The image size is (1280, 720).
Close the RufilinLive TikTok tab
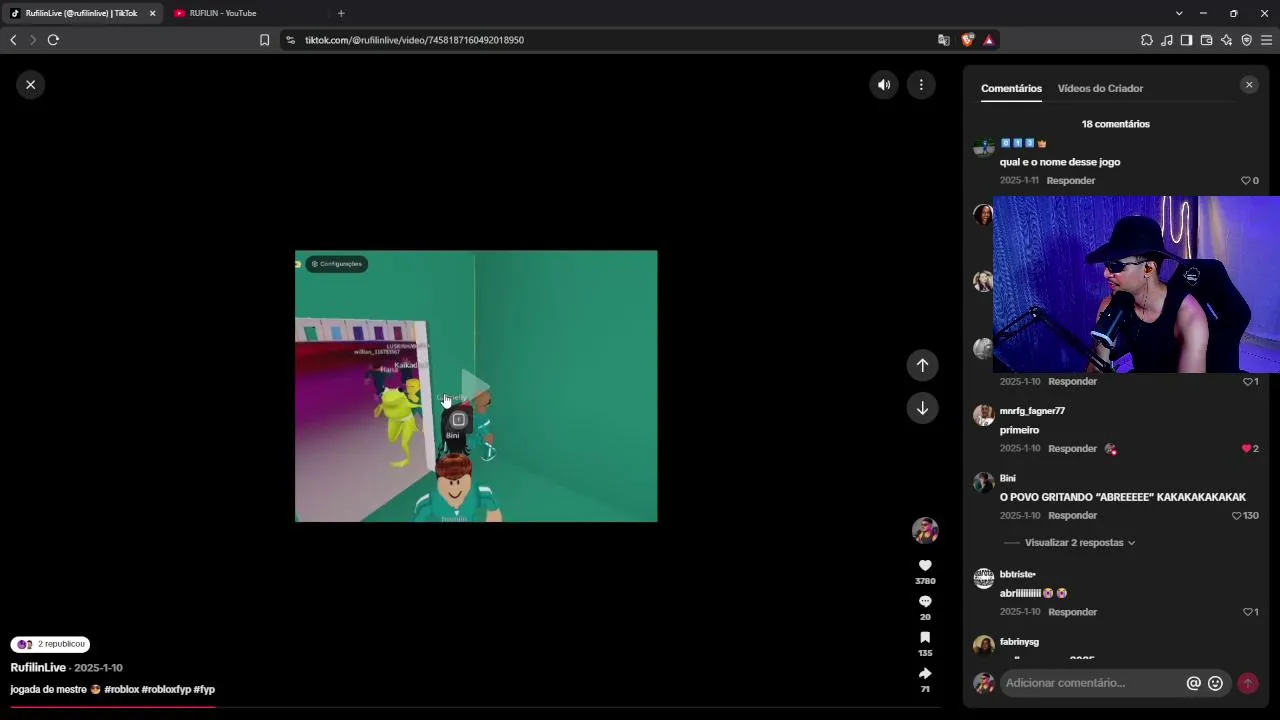[152, 13]
